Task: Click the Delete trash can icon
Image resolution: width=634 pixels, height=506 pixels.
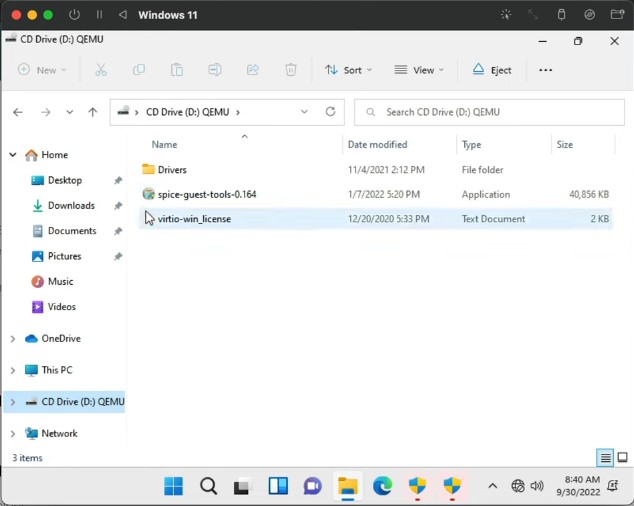Action: (x=291, y=70)
